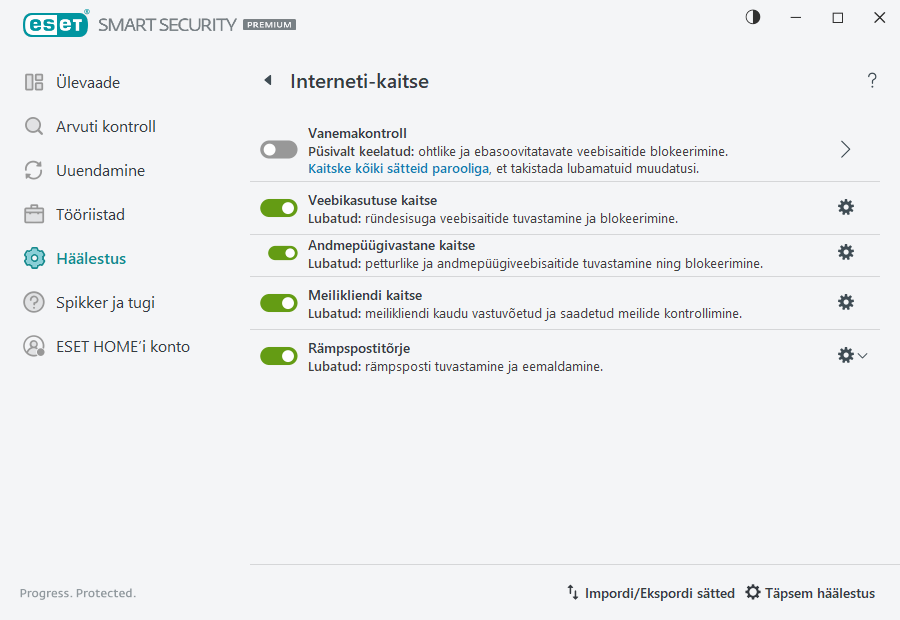Open Tööriistad toolbox icon
Viewport: 900px width, 620px height.
click(34, 214)
